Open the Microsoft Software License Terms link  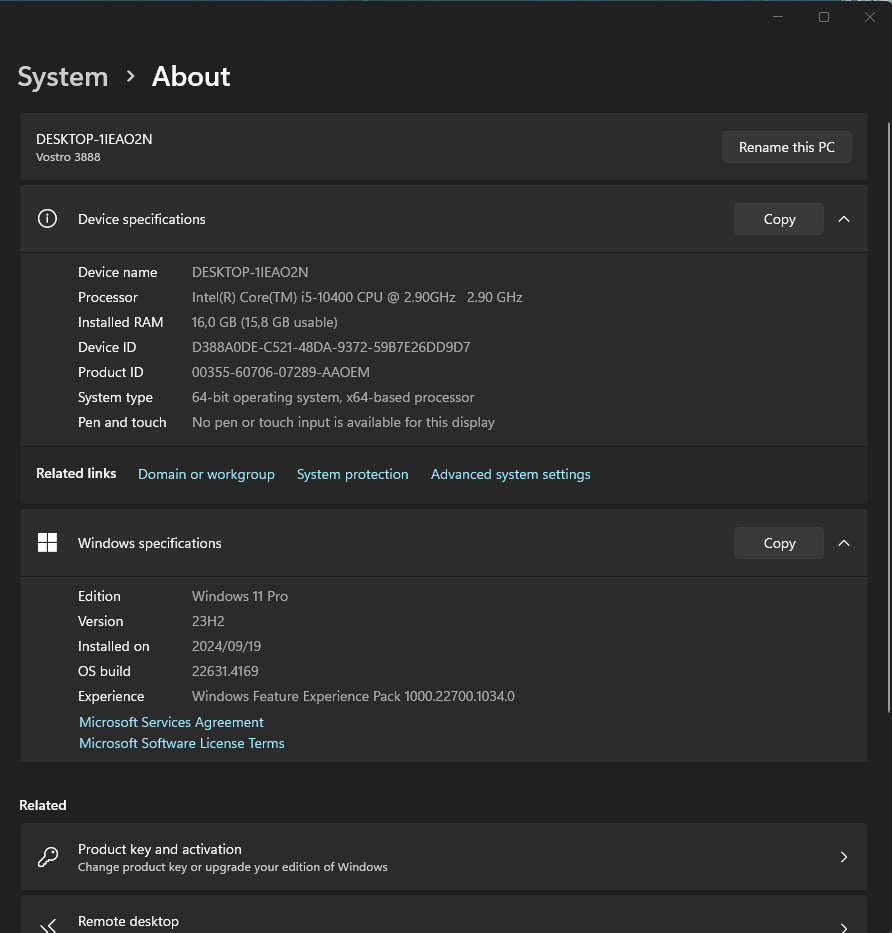[181, 743]
